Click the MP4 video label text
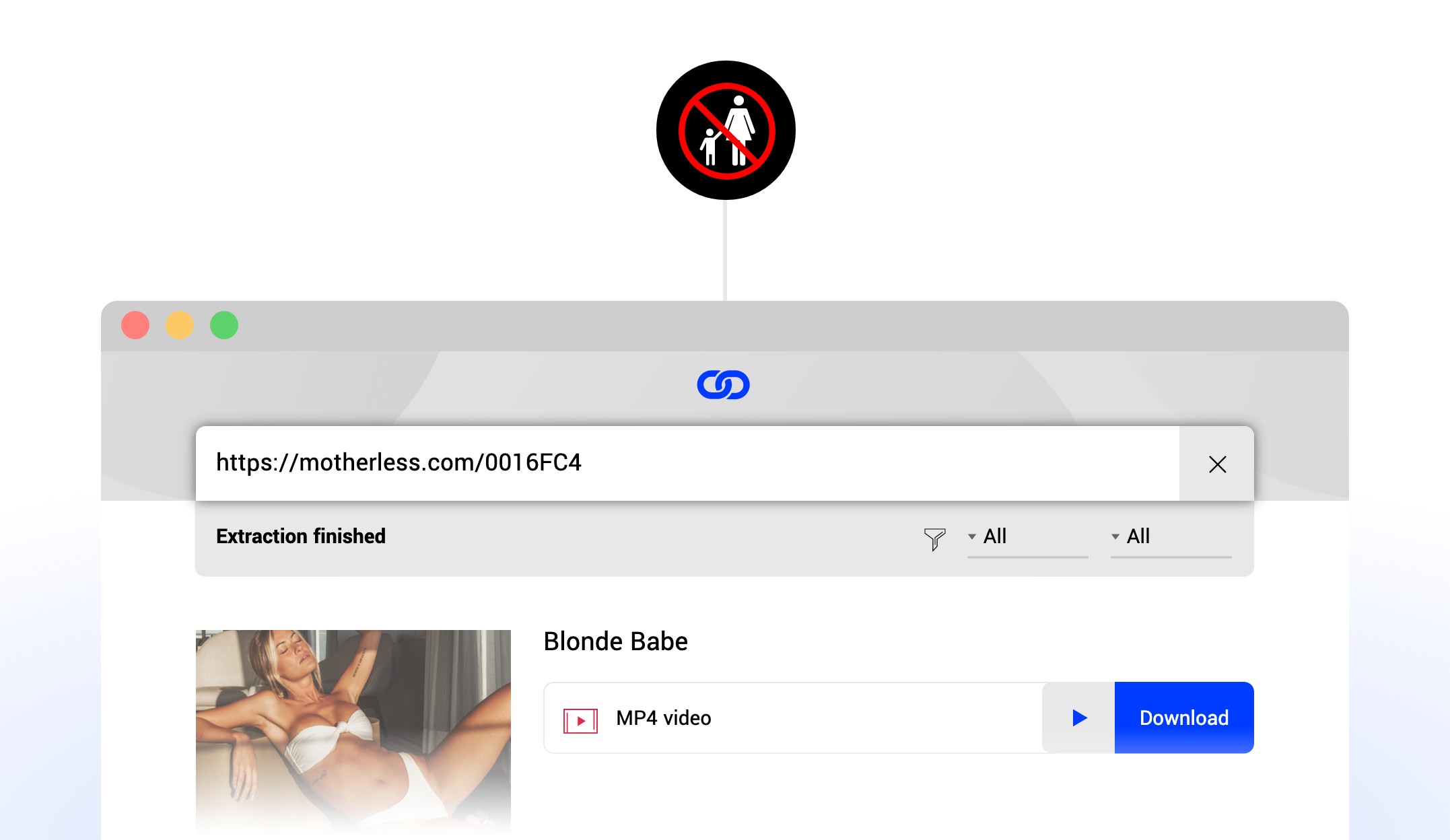 coord(665,717)
